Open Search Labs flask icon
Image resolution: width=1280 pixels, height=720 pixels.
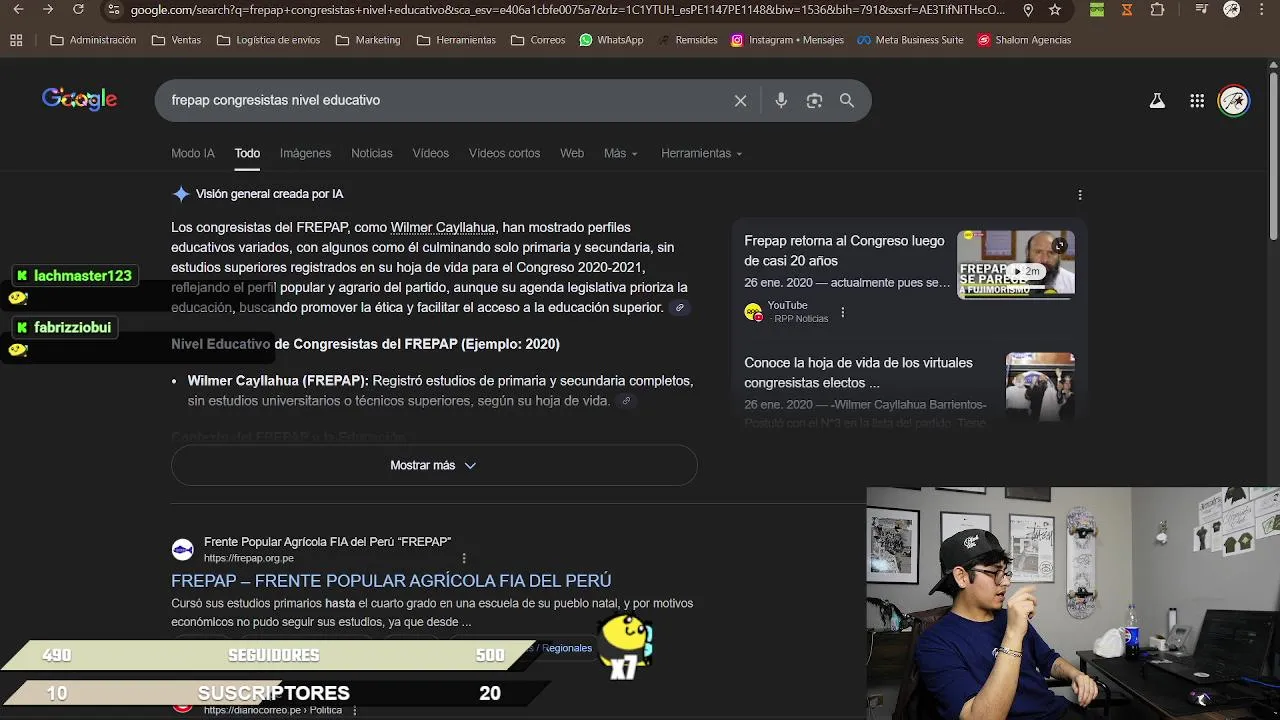[x=1157, y=100]
